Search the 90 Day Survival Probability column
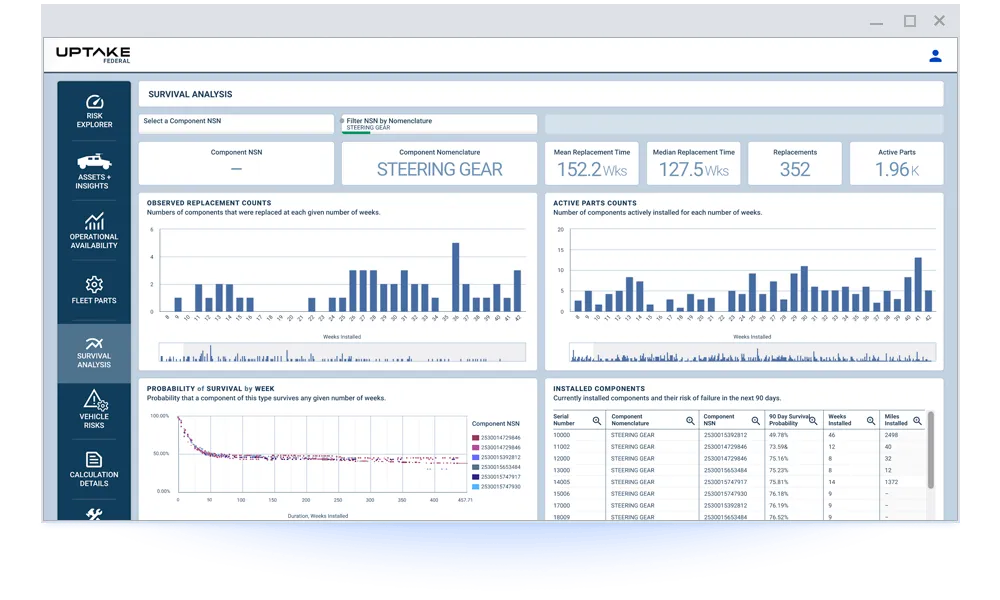The height and width of the screenshot is (600, 1000). (x=813, y=421)
